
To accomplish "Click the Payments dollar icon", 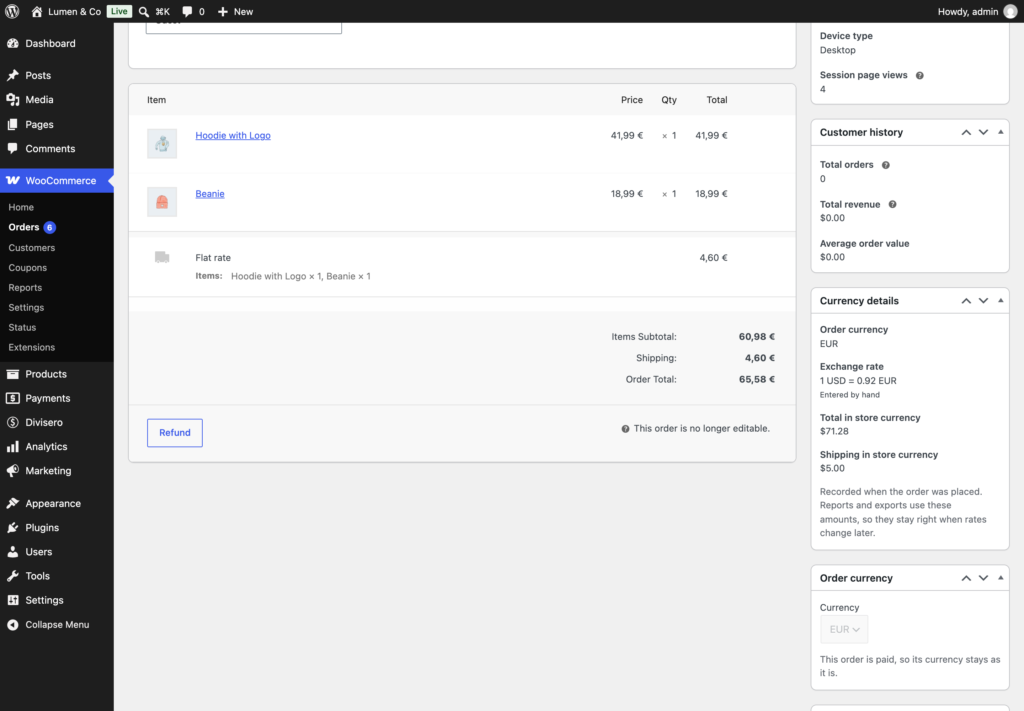I will click(x=13, y=398).
